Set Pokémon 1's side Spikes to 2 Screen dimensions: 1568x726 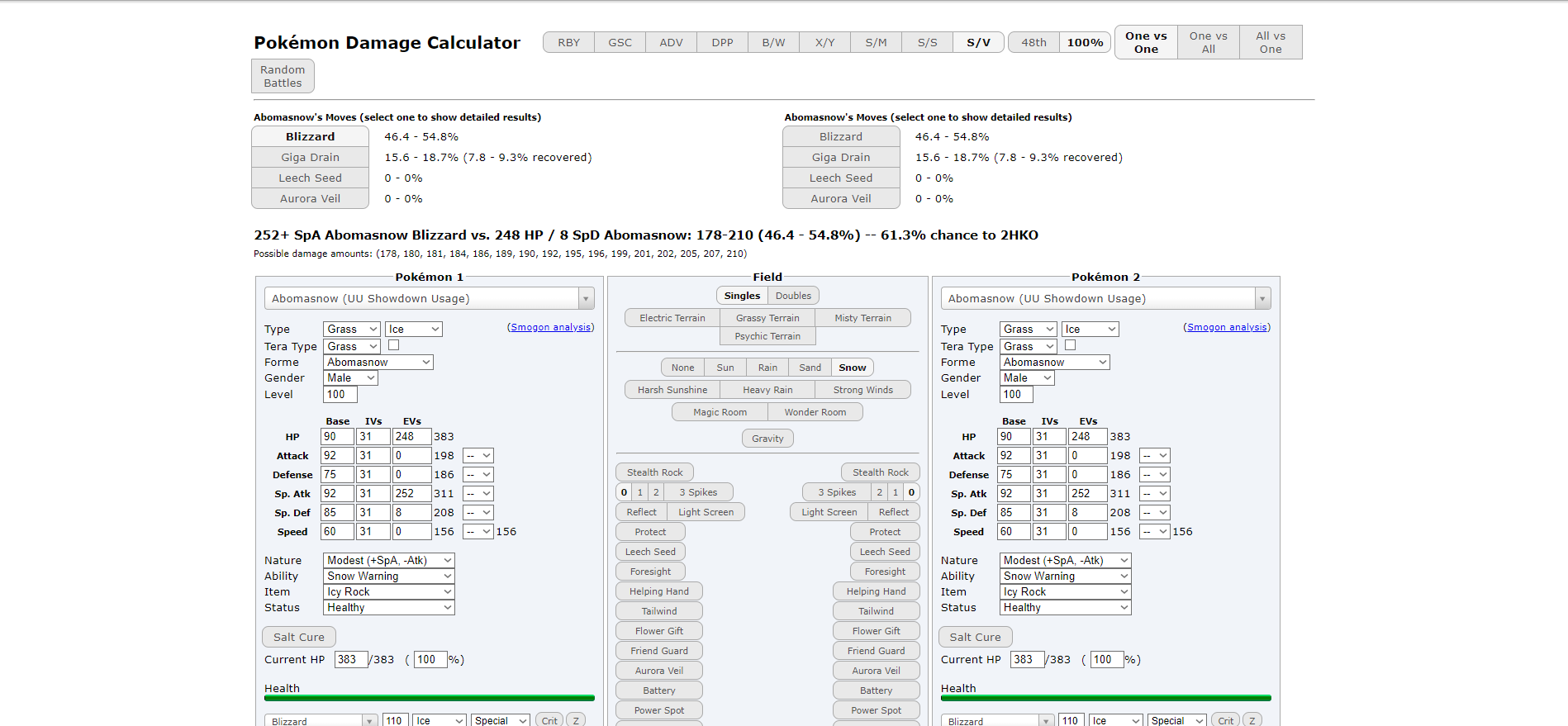point(656,492)
